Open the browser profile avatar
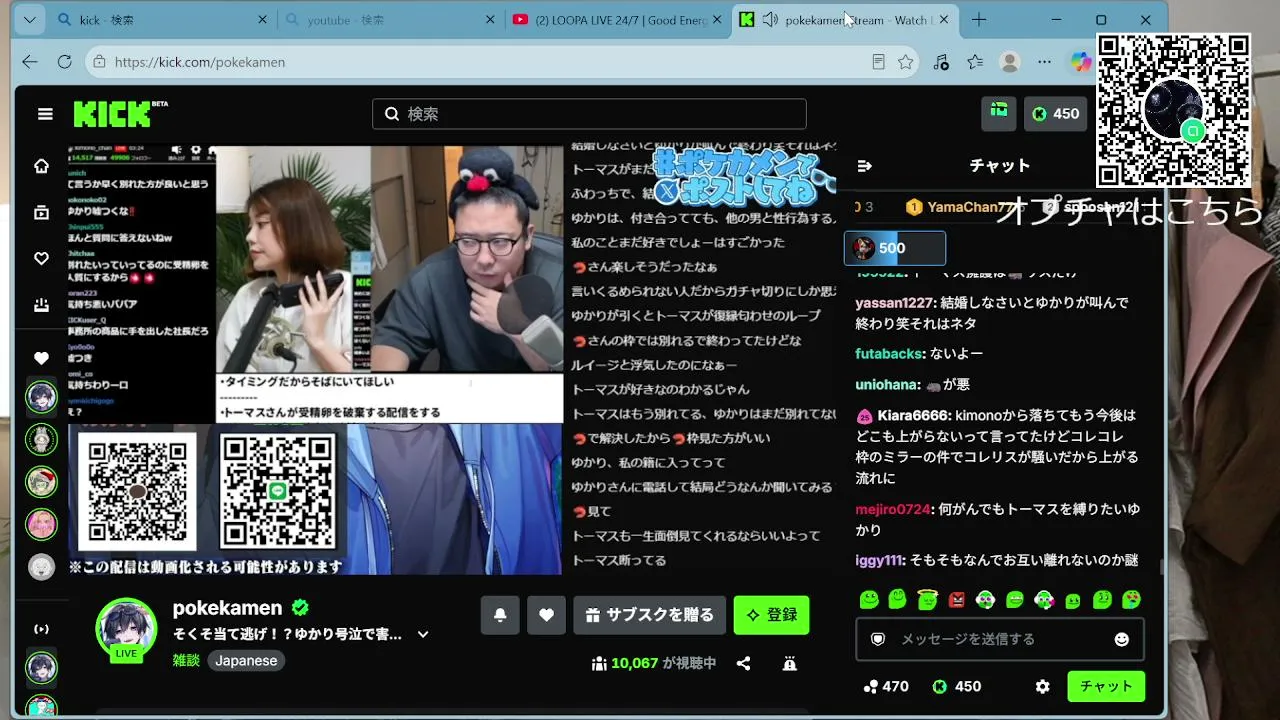The width and height of the screenshot is (1280, 720). [x=1010, y=62]
